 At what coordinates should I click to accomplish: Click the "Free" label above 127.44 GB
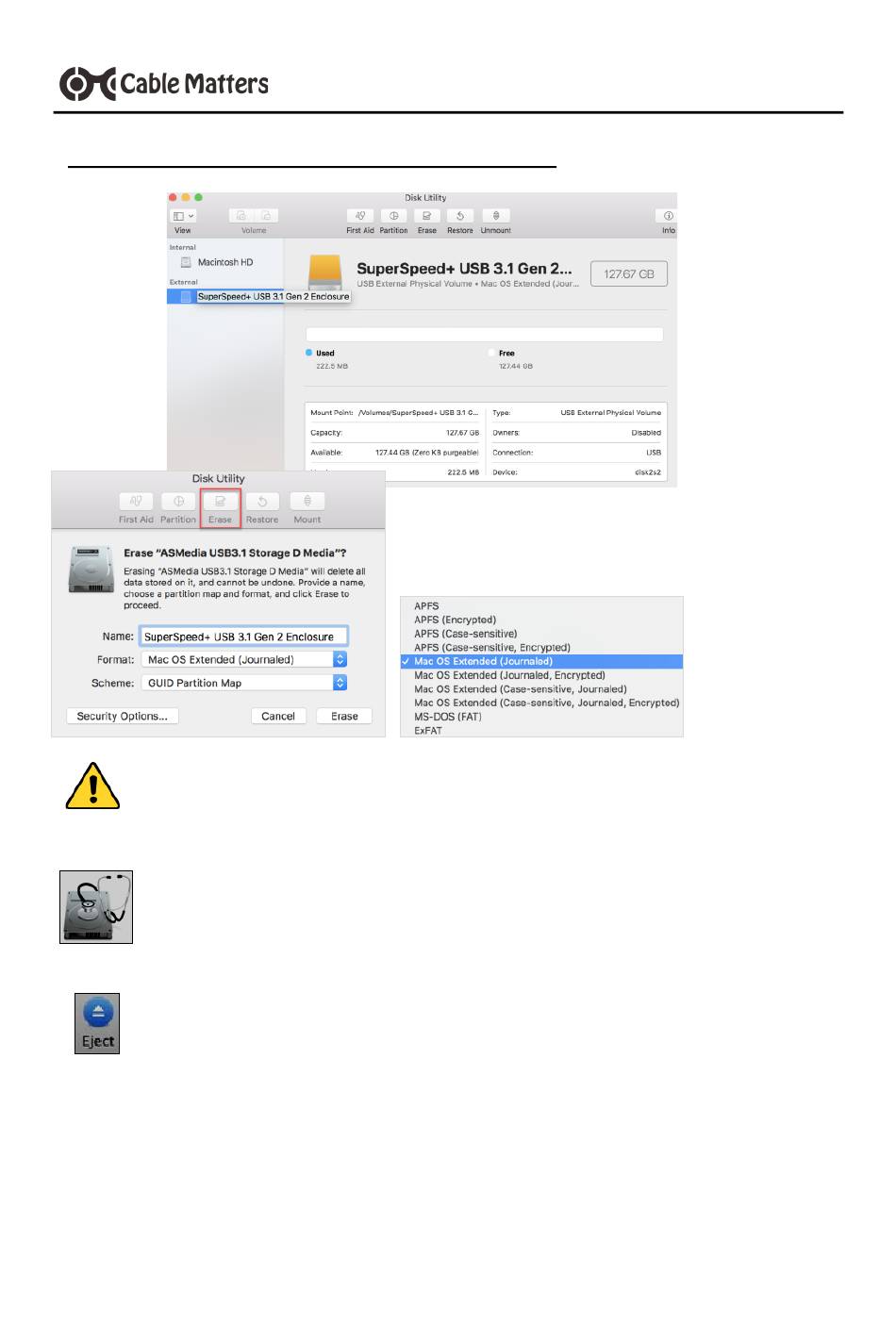tap(506, 353)
